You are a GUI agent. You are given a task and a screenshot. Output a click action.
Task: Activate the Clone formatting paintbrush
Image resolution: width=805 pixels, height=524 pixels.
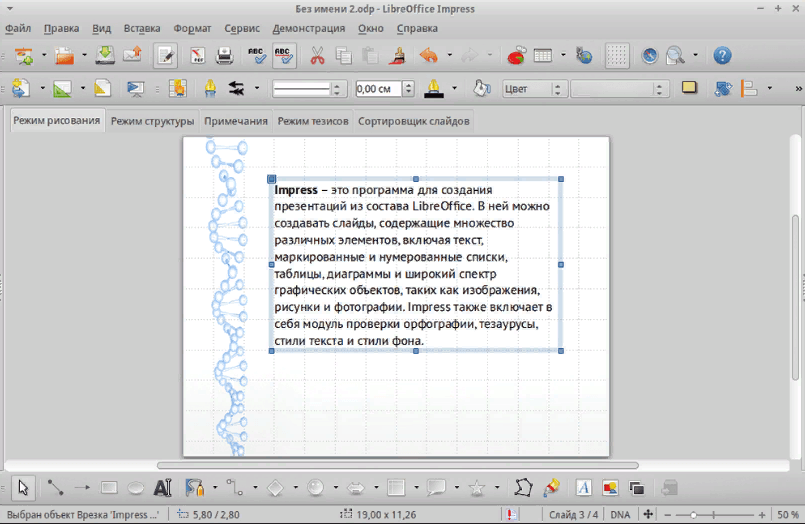coord(397,55)
